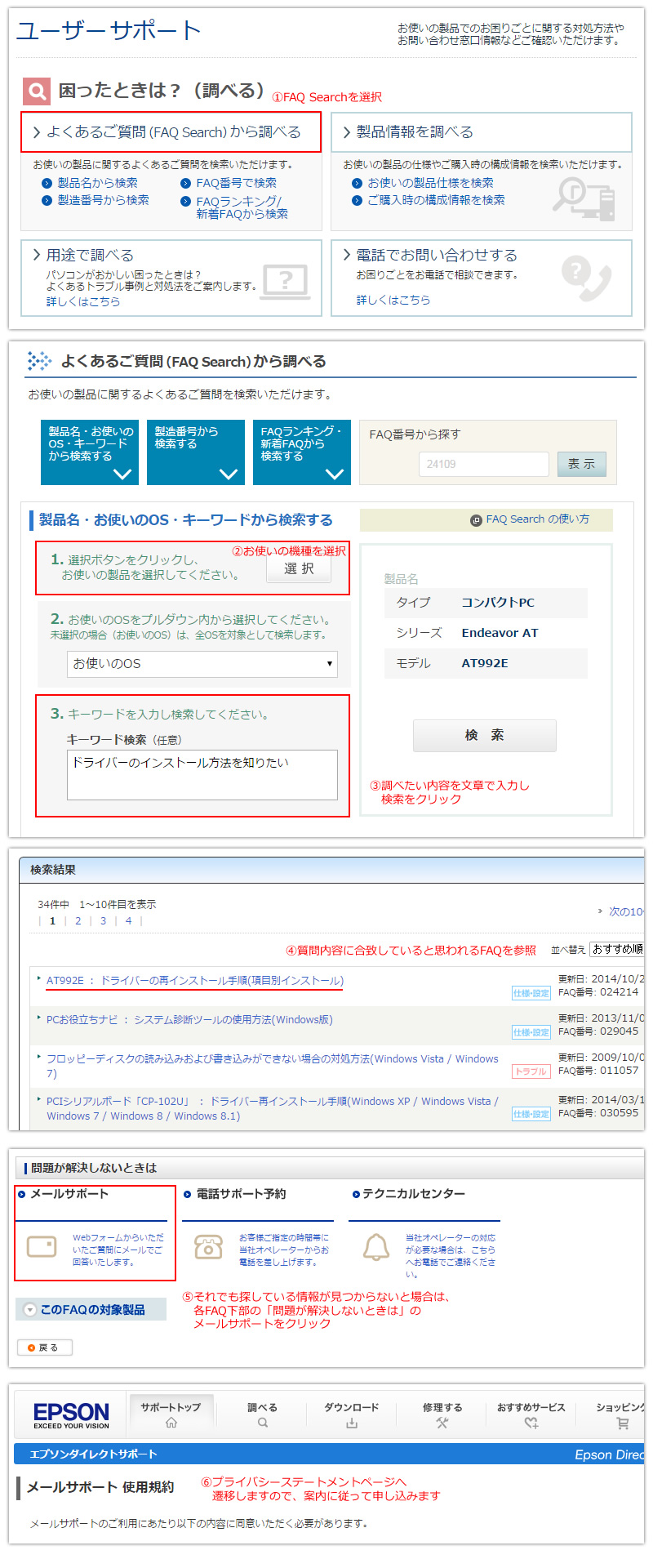653x1568 pixels.
Task: Click the keyword search text area
Action: click(x=202, y=775)
